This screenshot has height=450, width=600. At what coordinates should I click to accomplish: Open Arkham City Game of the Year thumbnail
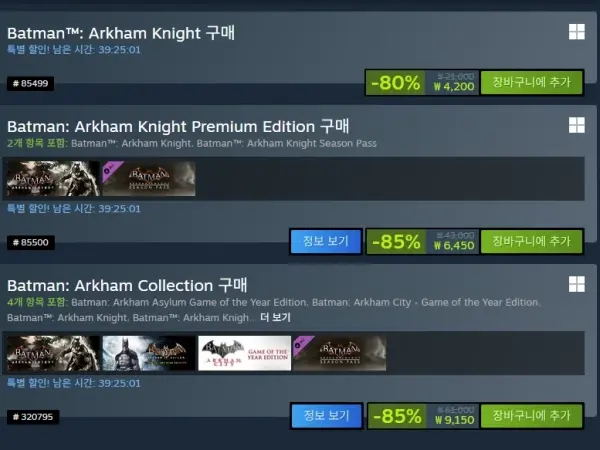coord(245,353)
